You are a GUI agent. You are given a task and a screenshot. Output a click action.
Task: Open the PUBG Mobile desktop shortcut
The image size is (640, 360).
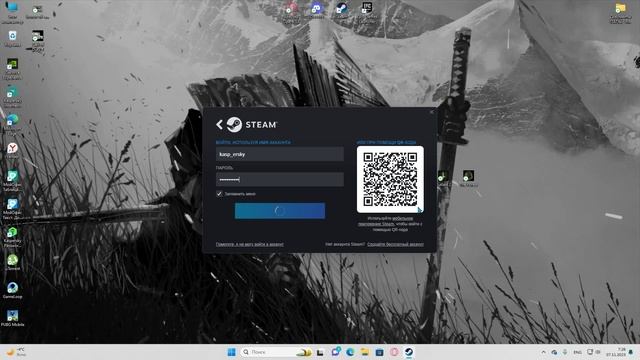(12, 318)
